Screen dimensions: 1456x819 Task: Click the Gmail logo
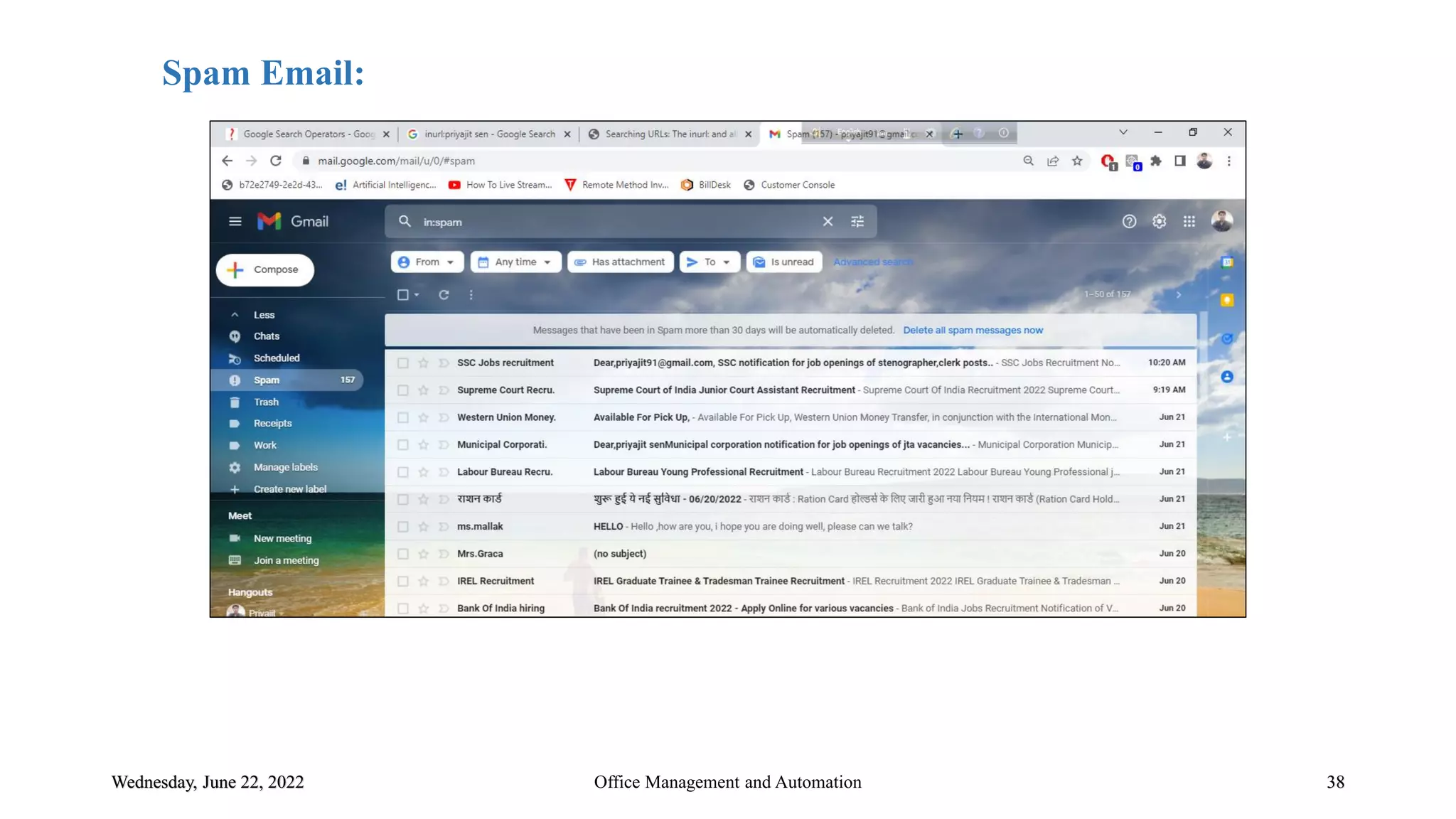pos(292,221)
